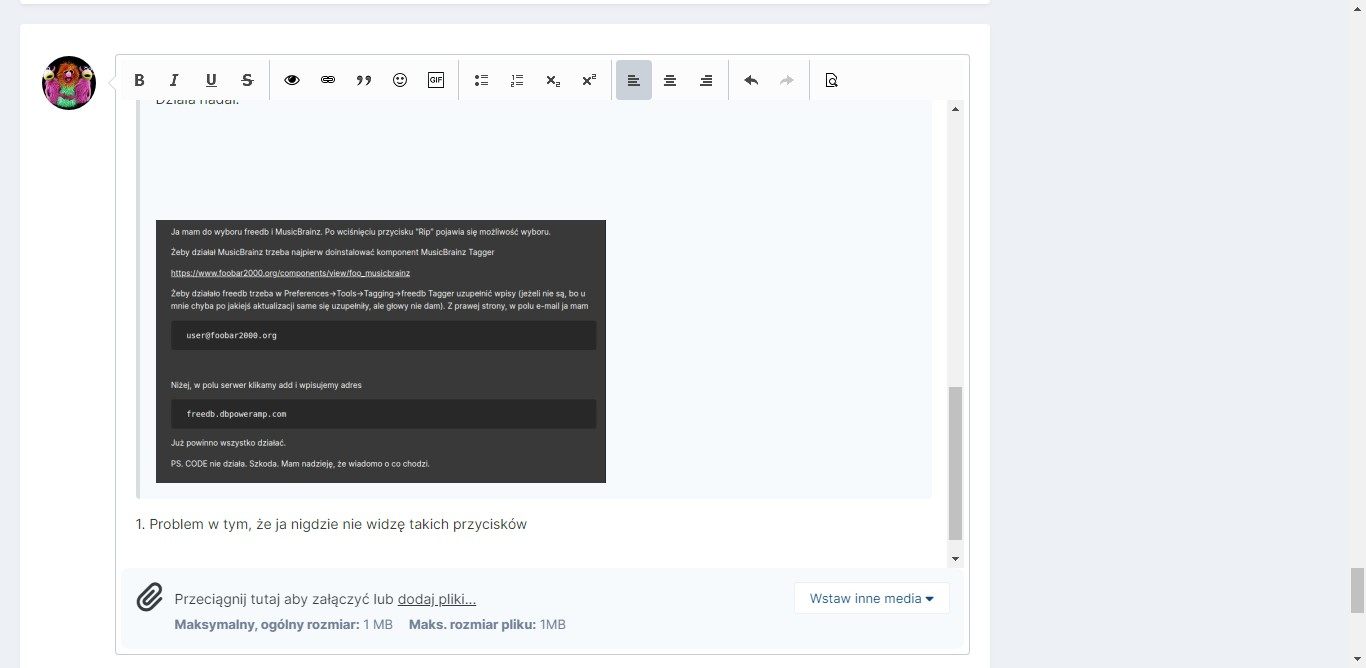Click the editor vertical scrollbar thumb
The image size is (1366, 668).
coord(955,463)
